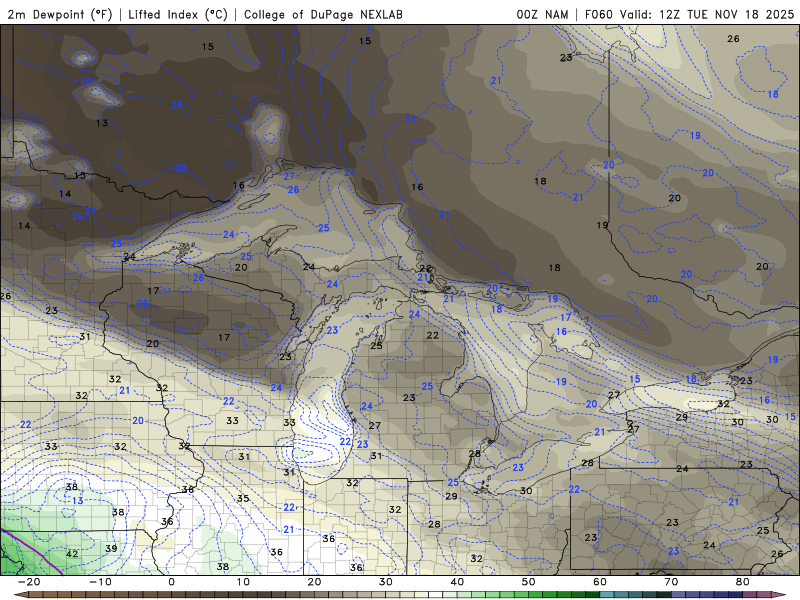The height and width of the screenshot is (600, 800).
Task: Click the black "39" dewpoint value
Action: pos(111,548)
